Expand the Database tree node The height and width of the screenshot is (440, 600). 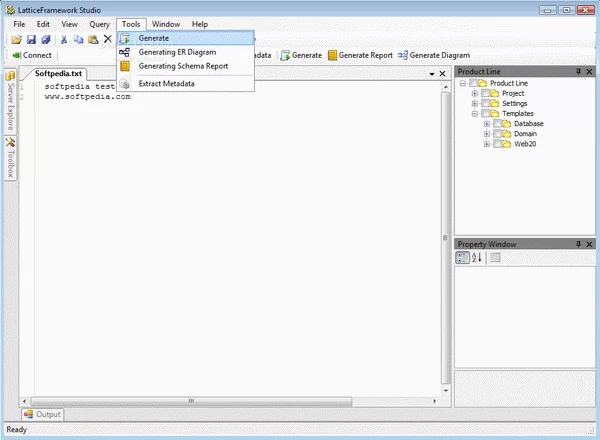(487, 124)
